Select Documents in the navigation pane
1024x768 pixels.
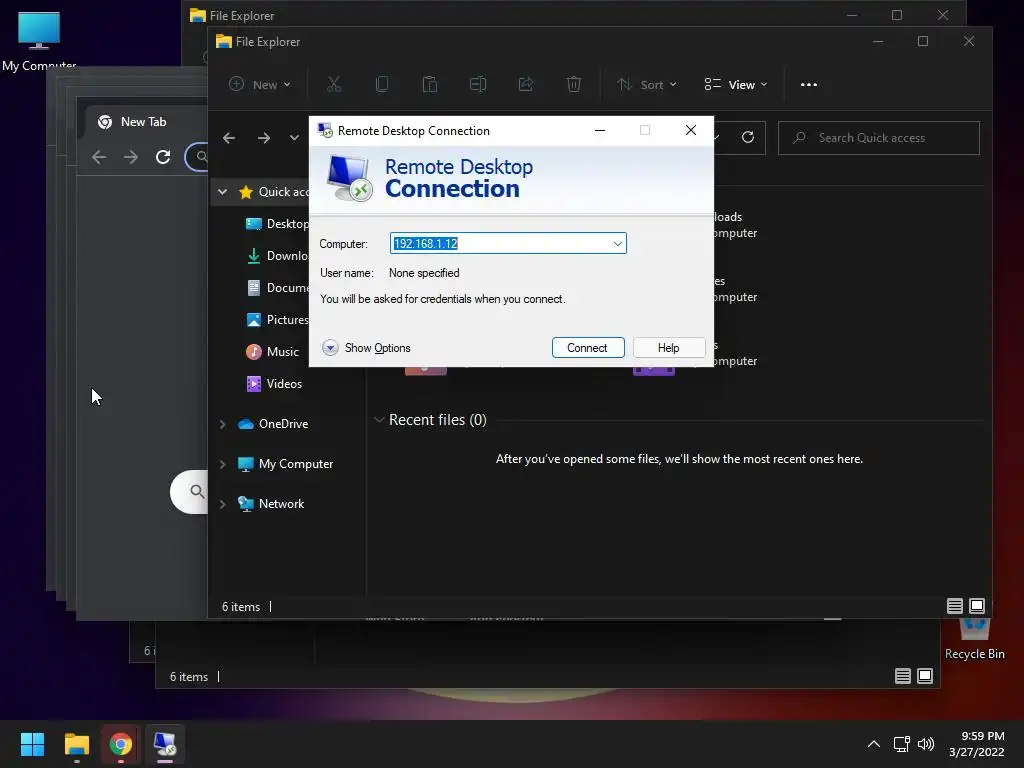[x=276, y=287]
